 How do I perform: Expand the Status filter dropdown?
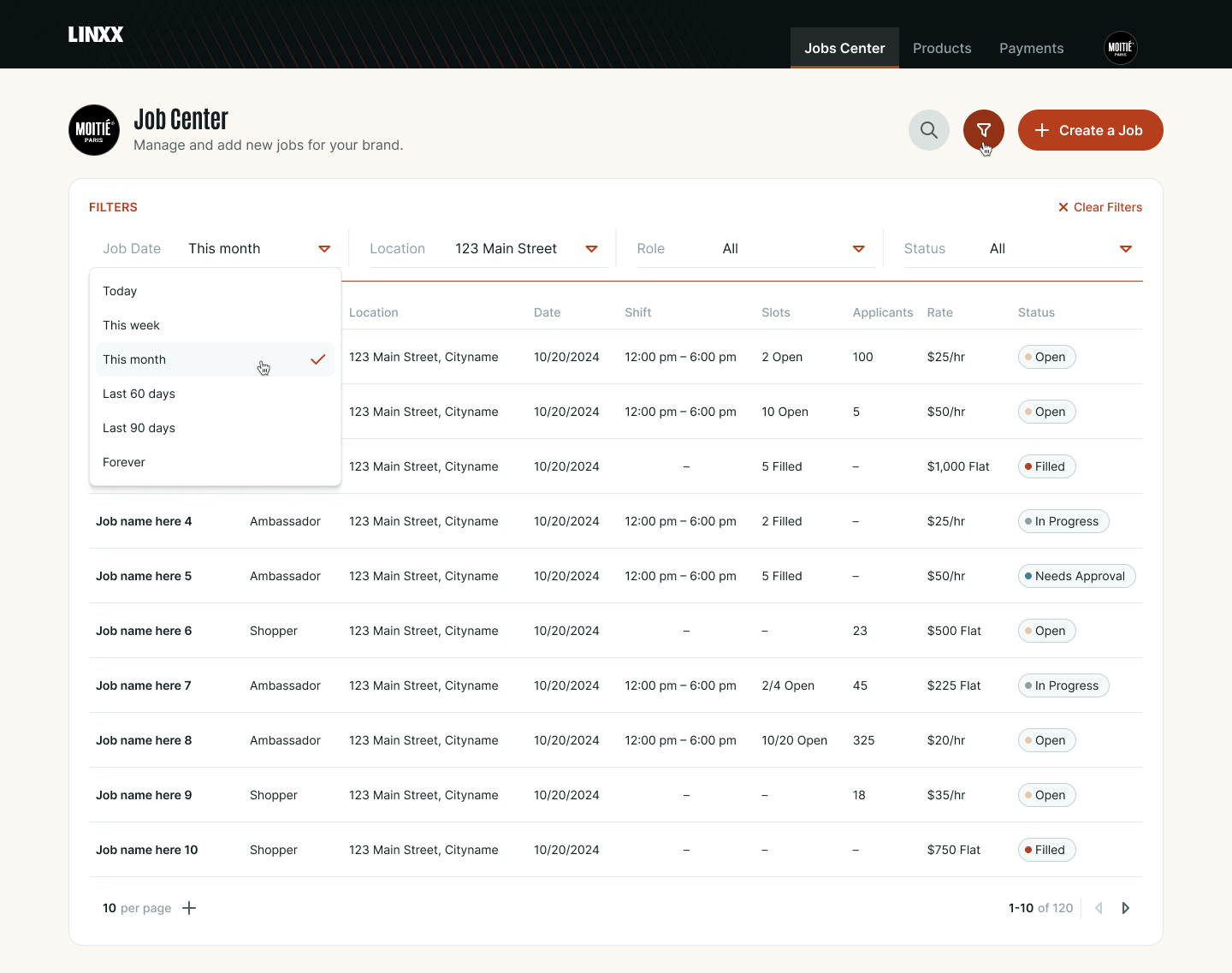(1125, 249)
